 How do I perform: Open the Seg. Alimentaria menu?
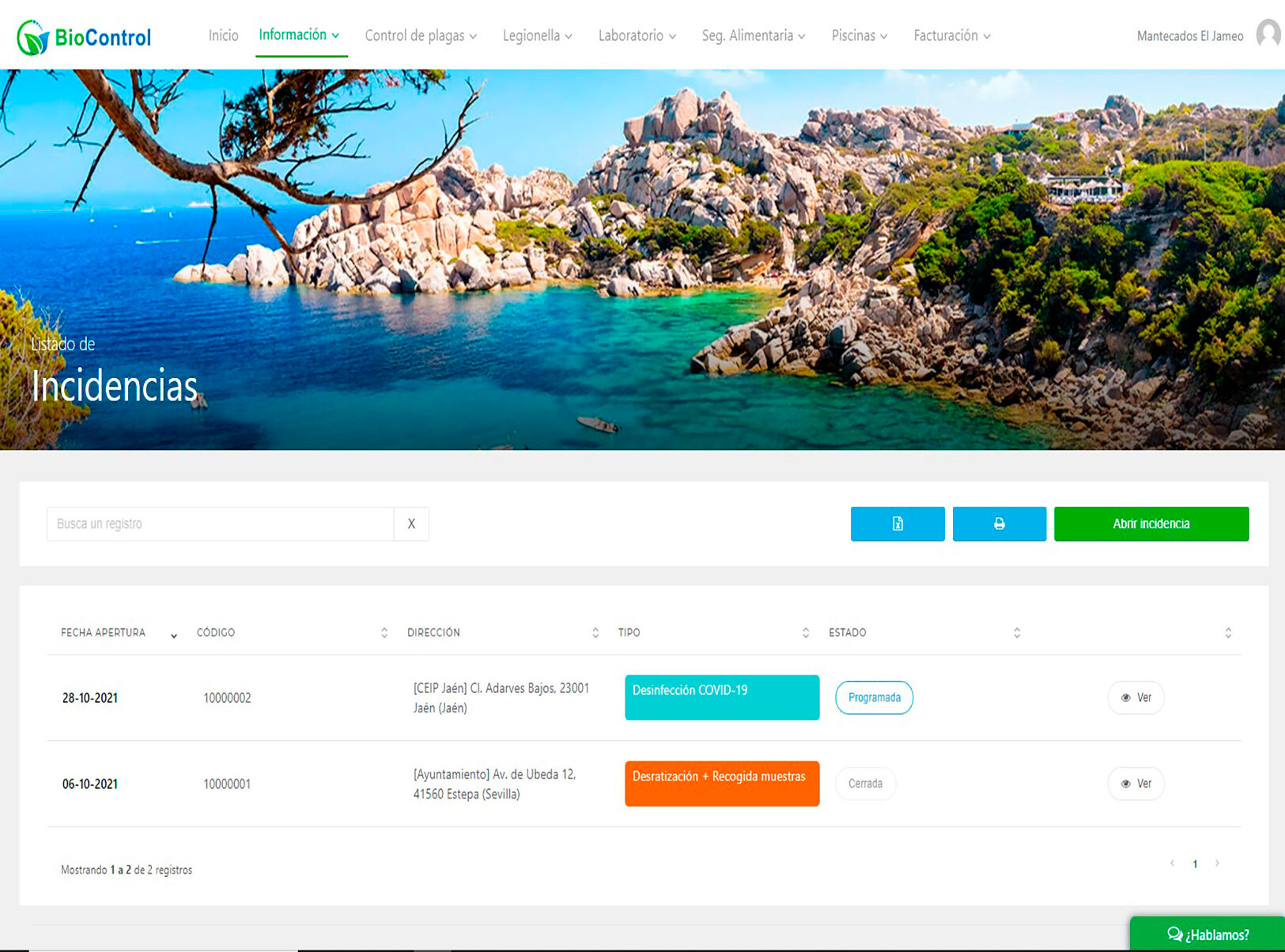pyautogui.click(x=754, y=36)
